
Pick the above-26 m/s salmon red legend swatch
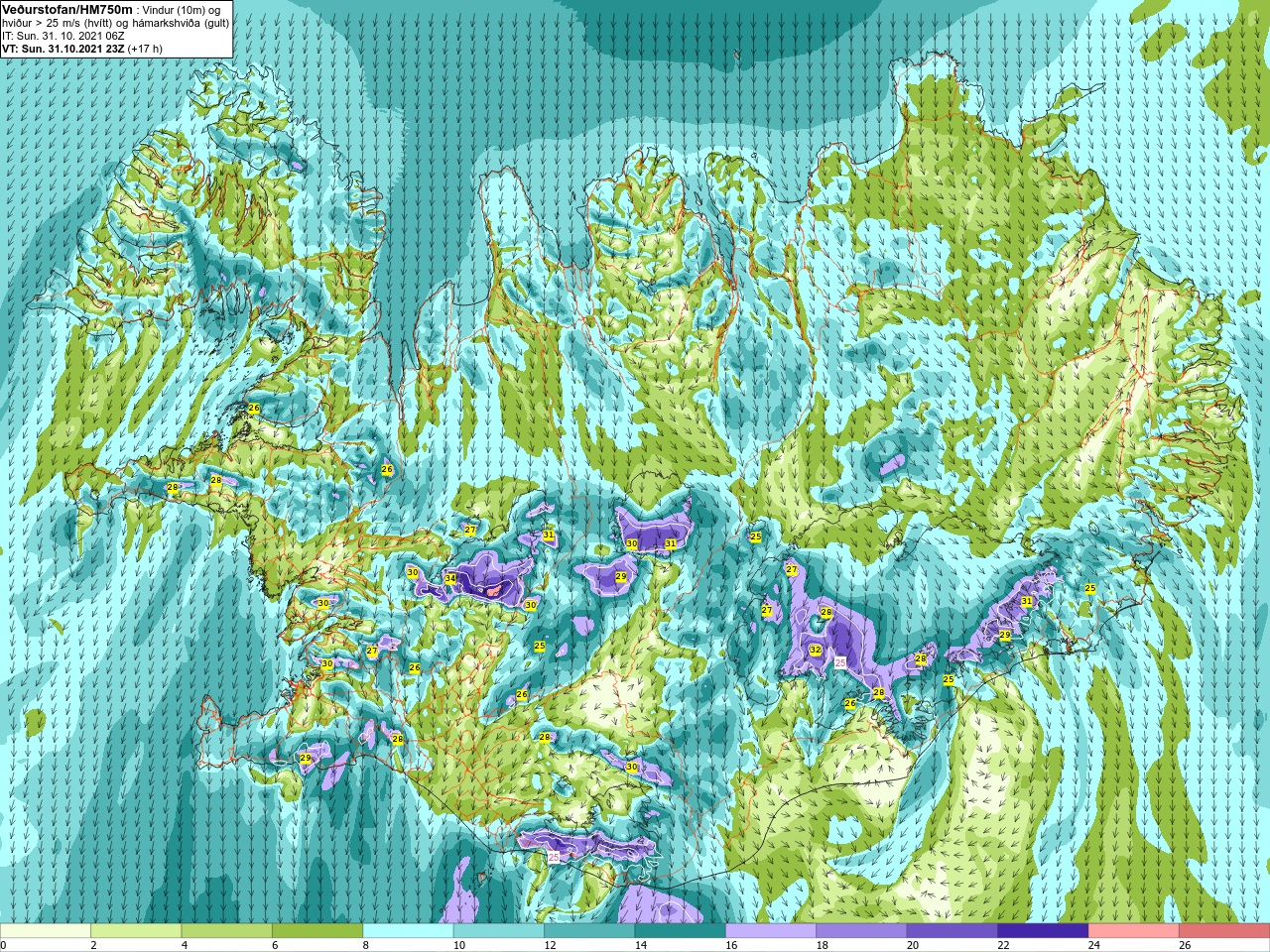pos(1224,931)
